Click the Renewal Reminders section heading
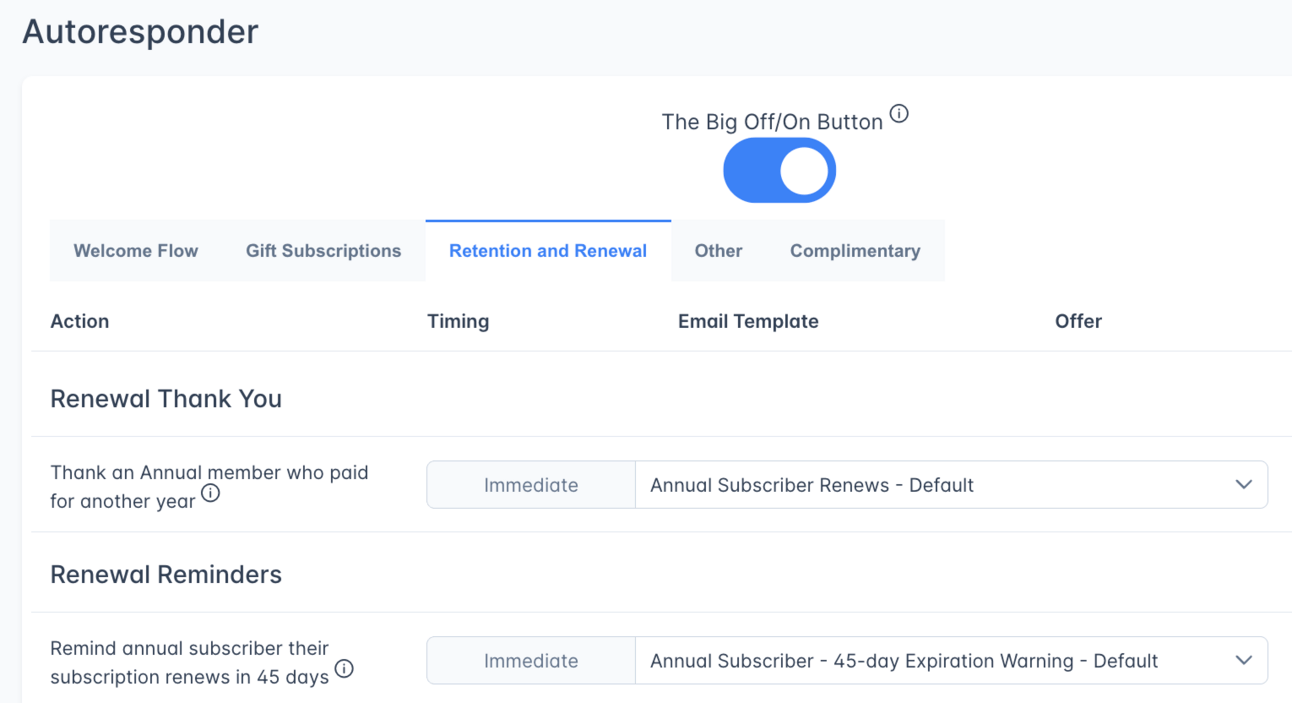1292x703 pixels. click(166, 574)
